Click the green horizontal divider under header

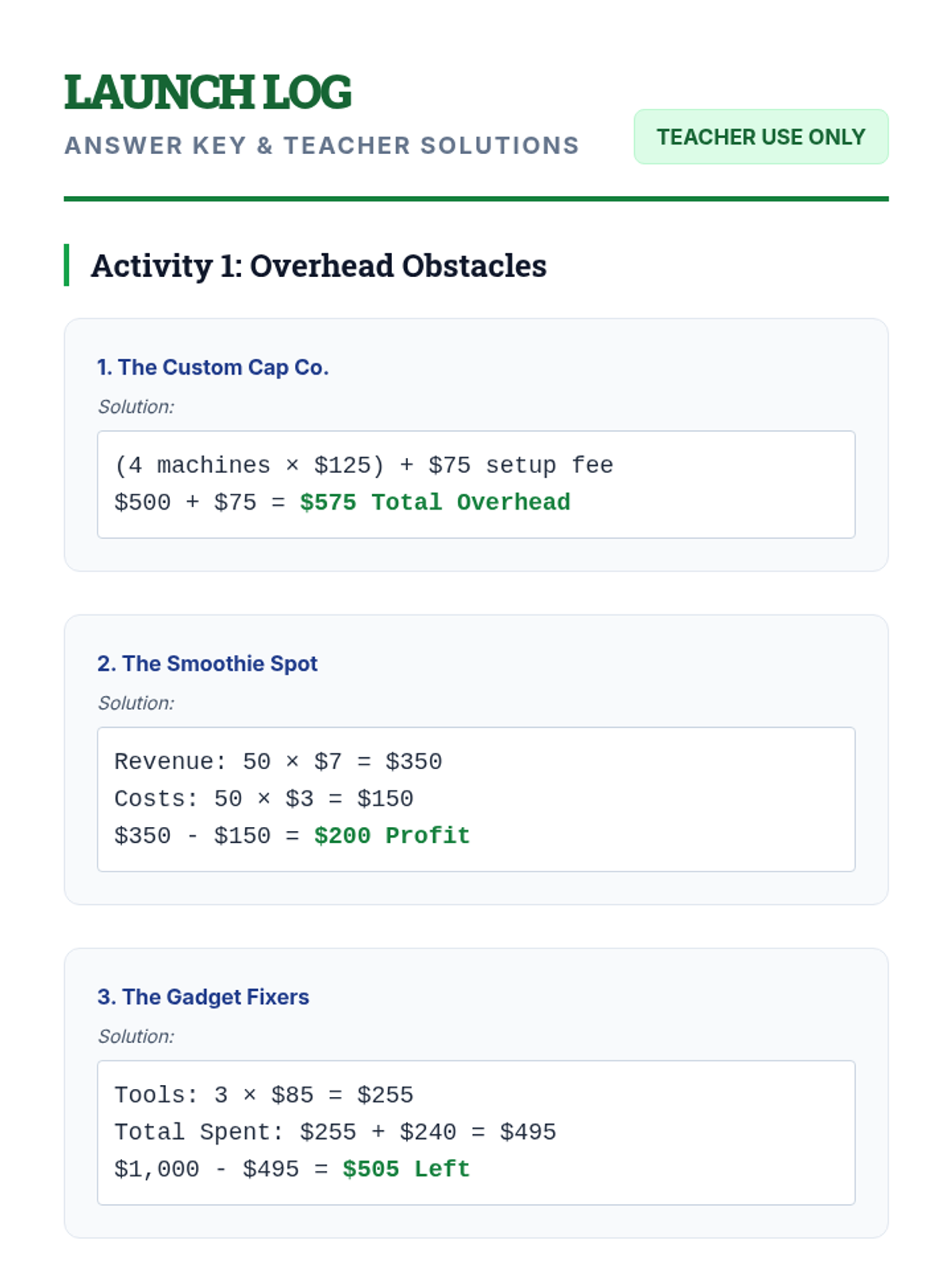pyautogui.click(x=476, y=198)
